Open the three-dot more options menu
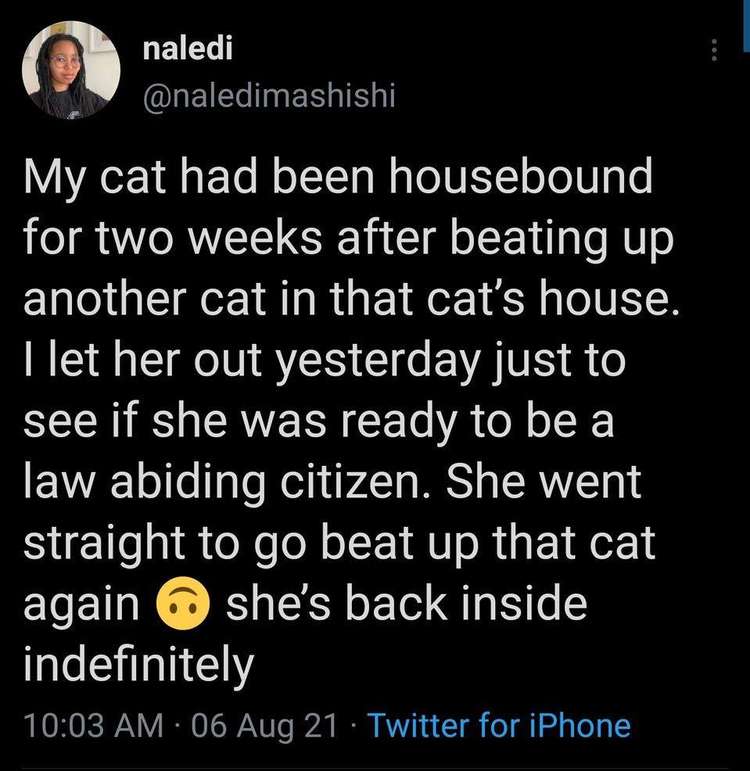 coord(715,50)
